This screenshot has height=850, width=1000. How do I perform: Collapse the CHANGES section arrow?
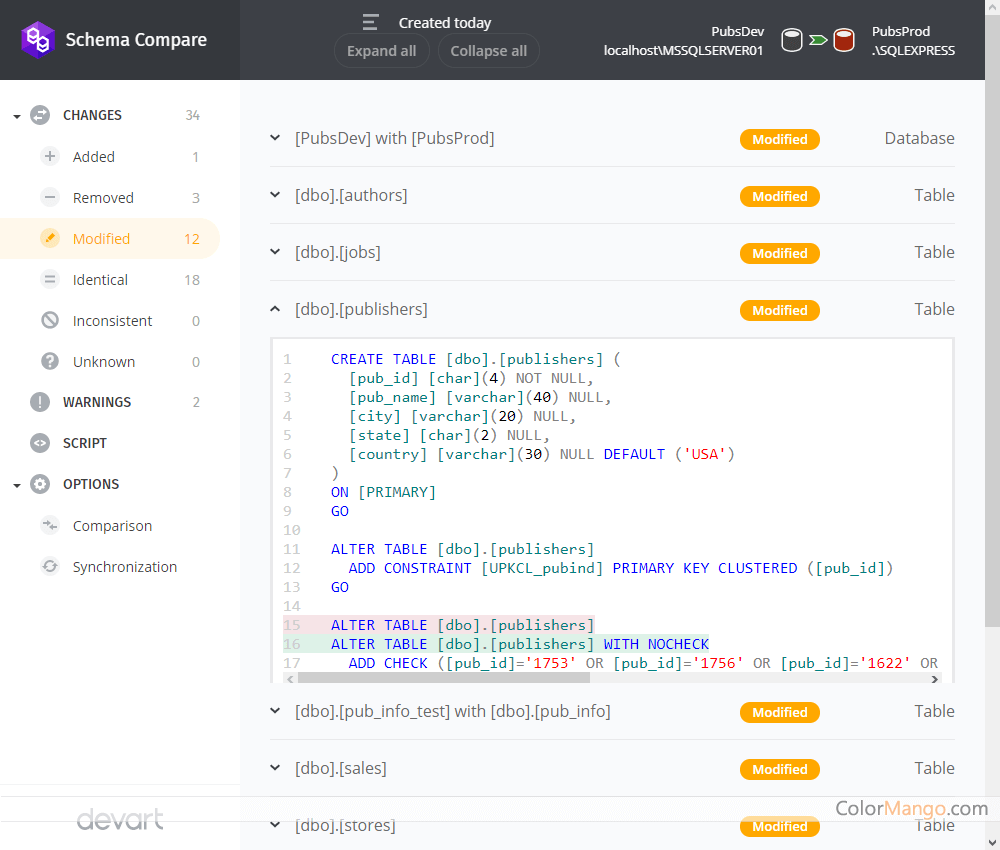pyautogui.click(x=17, y=117)
